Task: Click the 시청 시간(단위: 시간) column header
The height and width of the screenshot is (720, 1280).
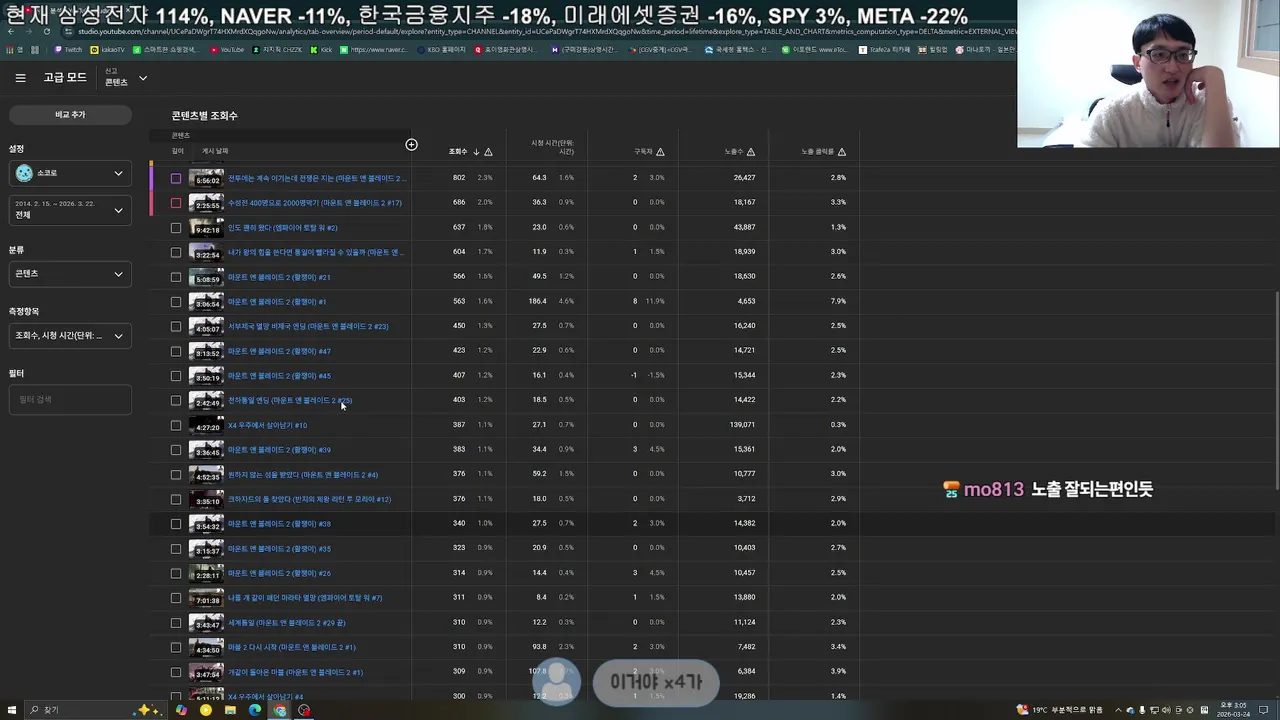Action: tap(552, 147)
